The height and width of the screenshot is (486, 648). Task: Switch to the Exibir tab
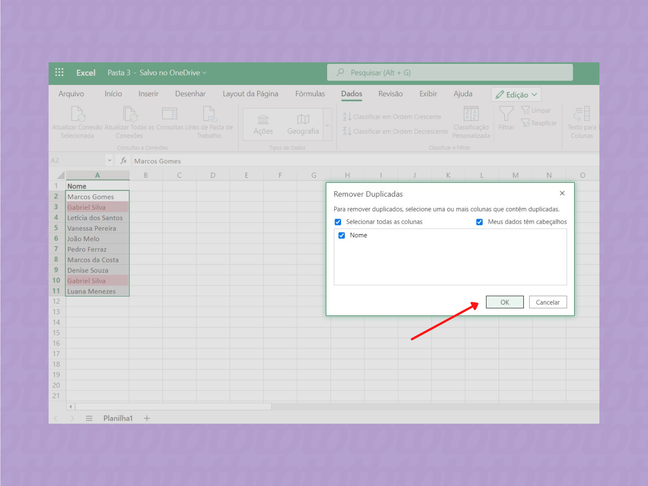(428, 94)
